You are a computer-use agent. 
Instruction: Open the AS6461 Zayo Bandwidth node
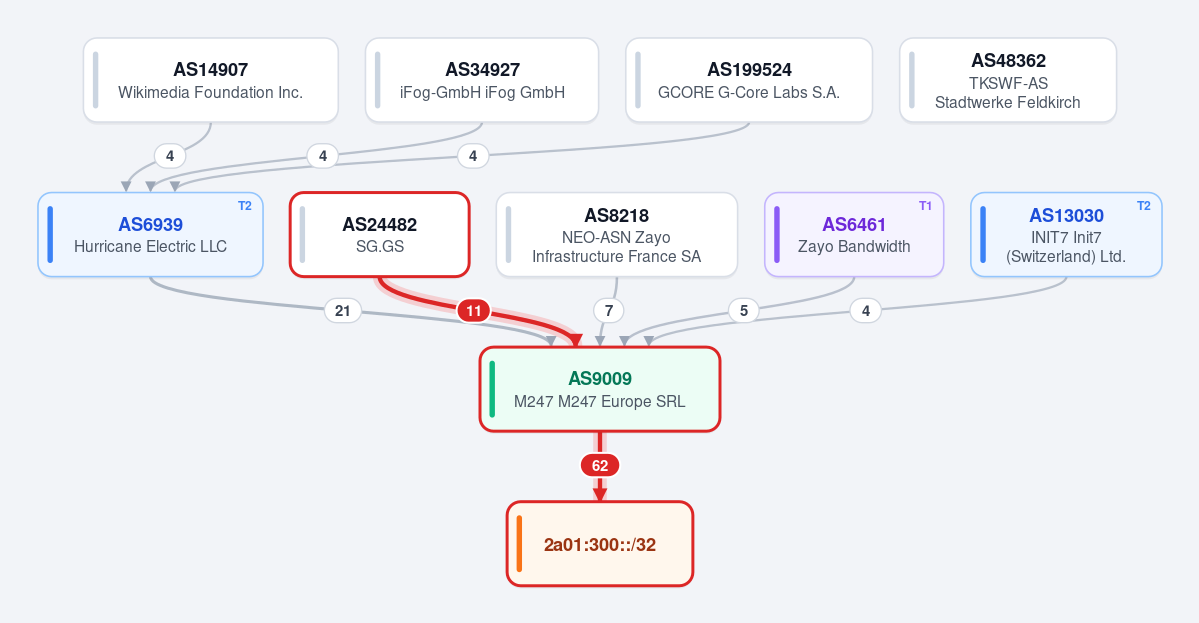click(x=854, y=235)
